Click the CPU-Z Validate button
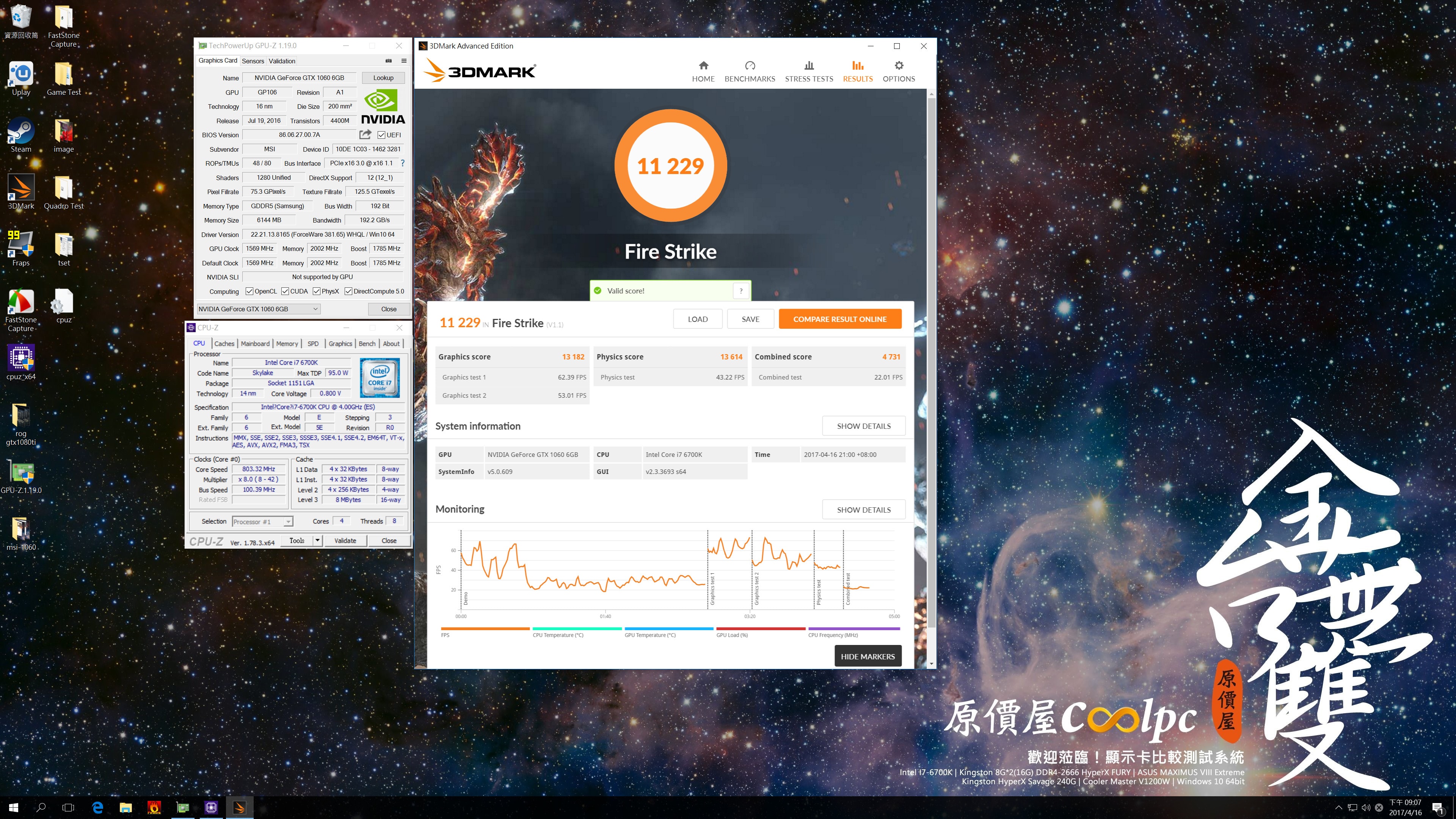The width and height of the screenshot is (1456, 819). pos(345,540)
